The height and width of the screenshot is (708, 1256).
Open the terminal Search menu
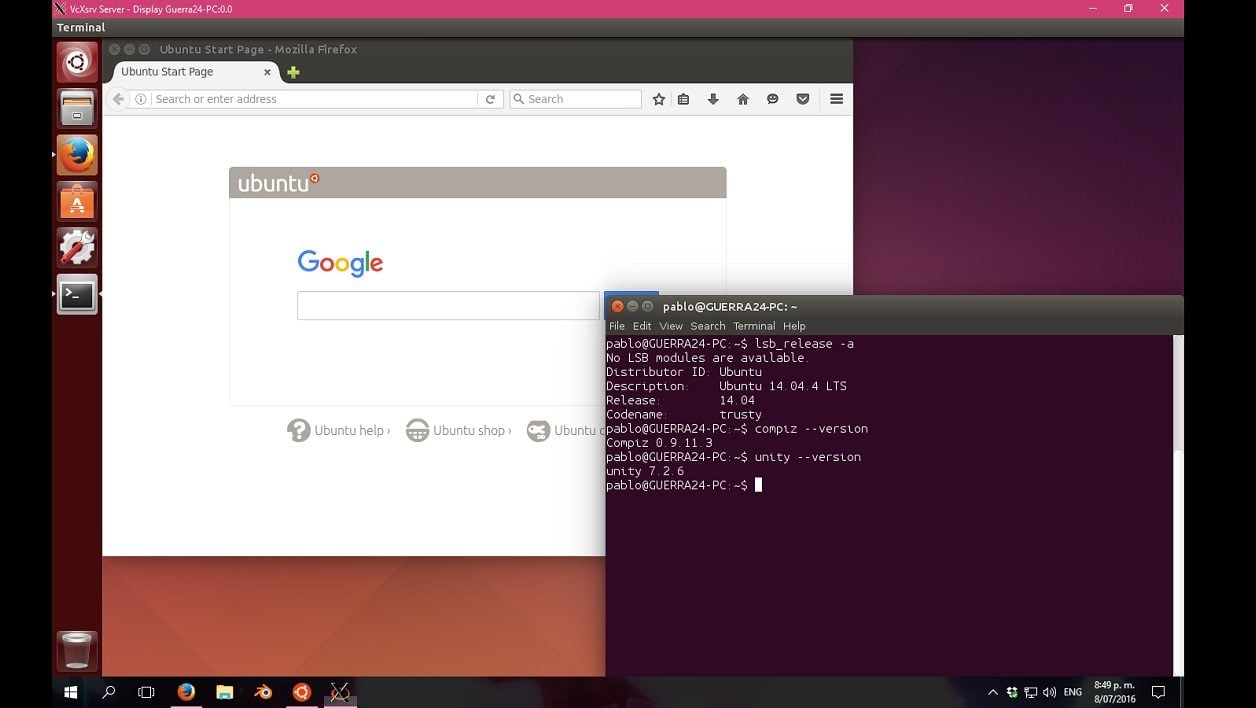[708, 326]
